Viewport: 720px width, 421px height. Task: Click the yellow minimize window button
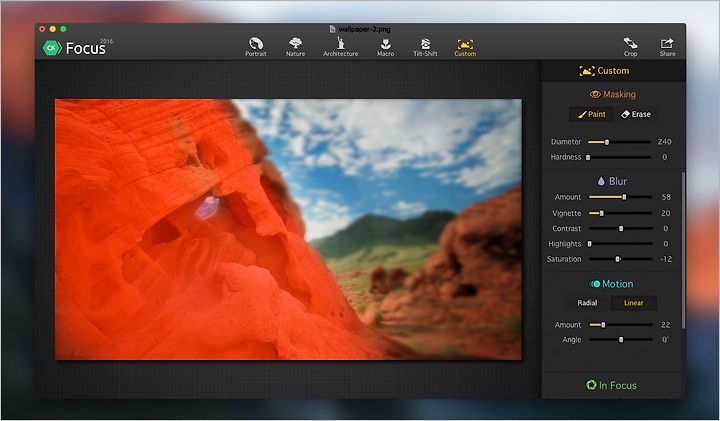(52, 29)
